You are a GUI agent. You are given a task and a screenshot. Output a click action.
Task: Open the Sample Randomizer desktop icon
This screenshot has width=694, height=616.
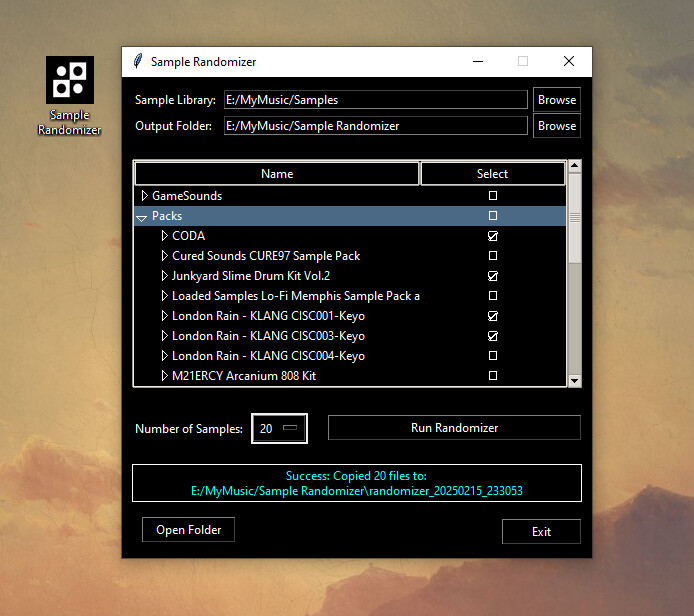70,81
